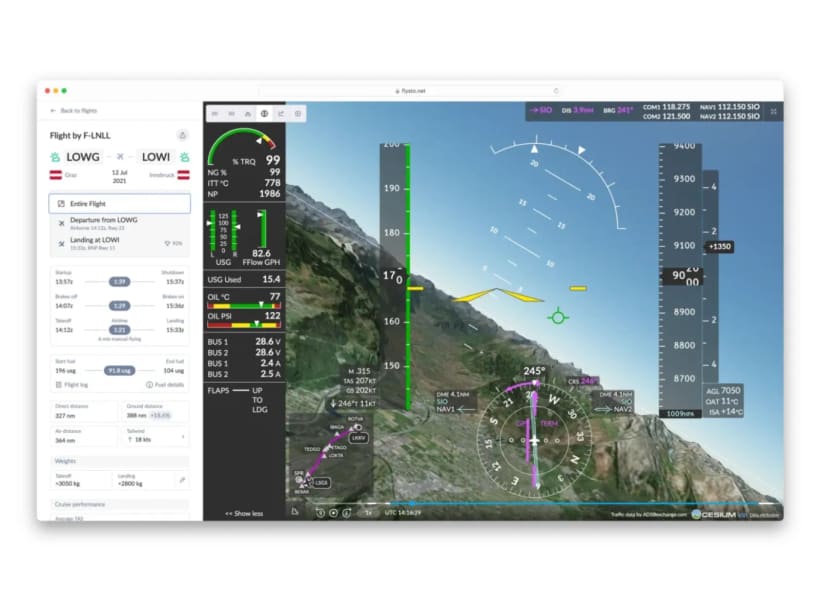The height and width of the screenshot is (615, 820).
Task: Click the 91.8 usg fuel used pill
Action: (119, 371)
